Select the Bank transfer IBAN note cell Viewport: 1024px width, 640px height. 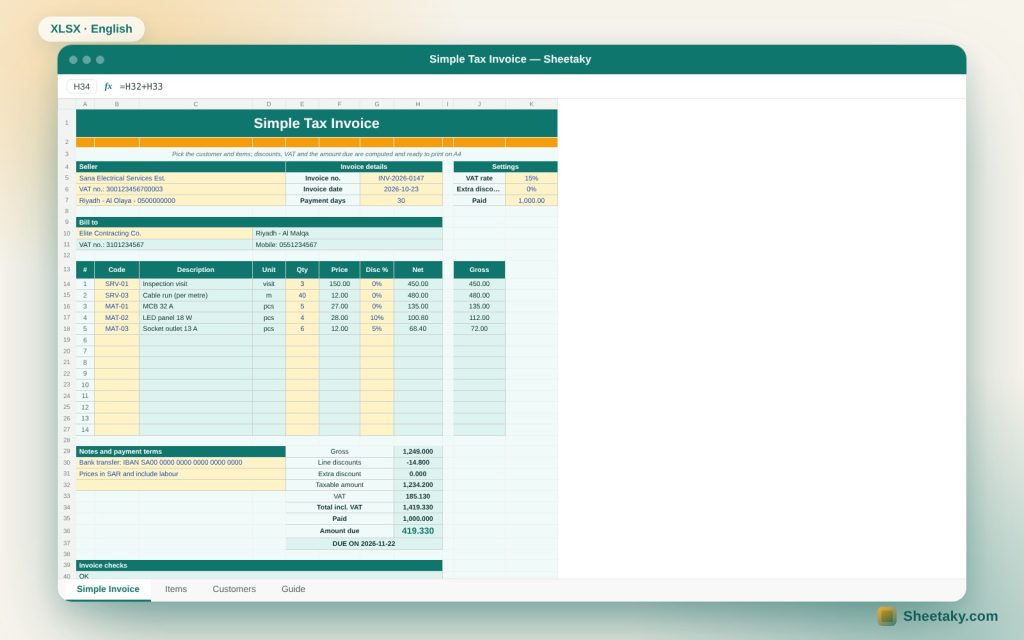coord(181,462)
